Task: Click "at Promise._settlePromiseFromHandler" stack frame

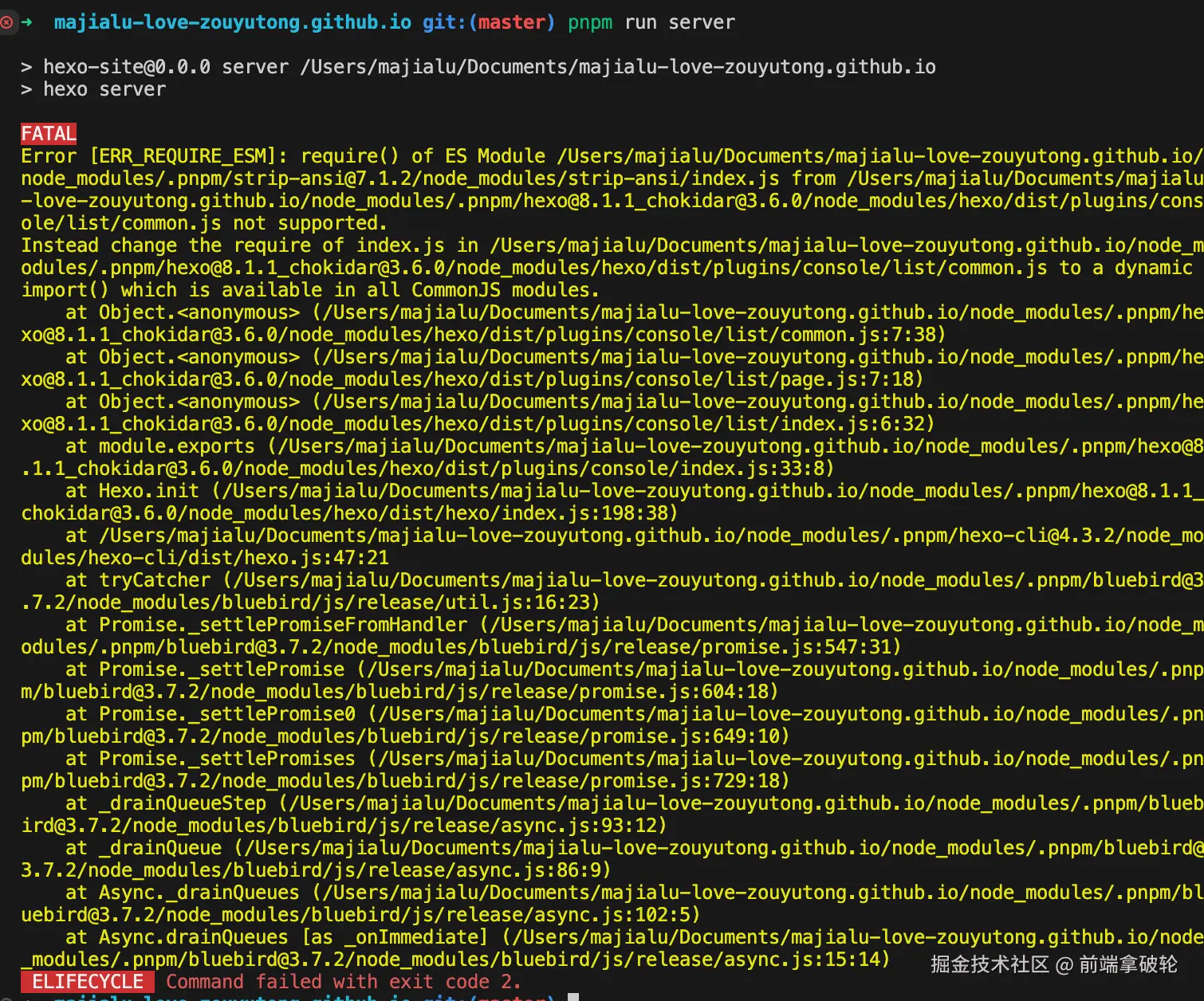Action: coord(266,625)
